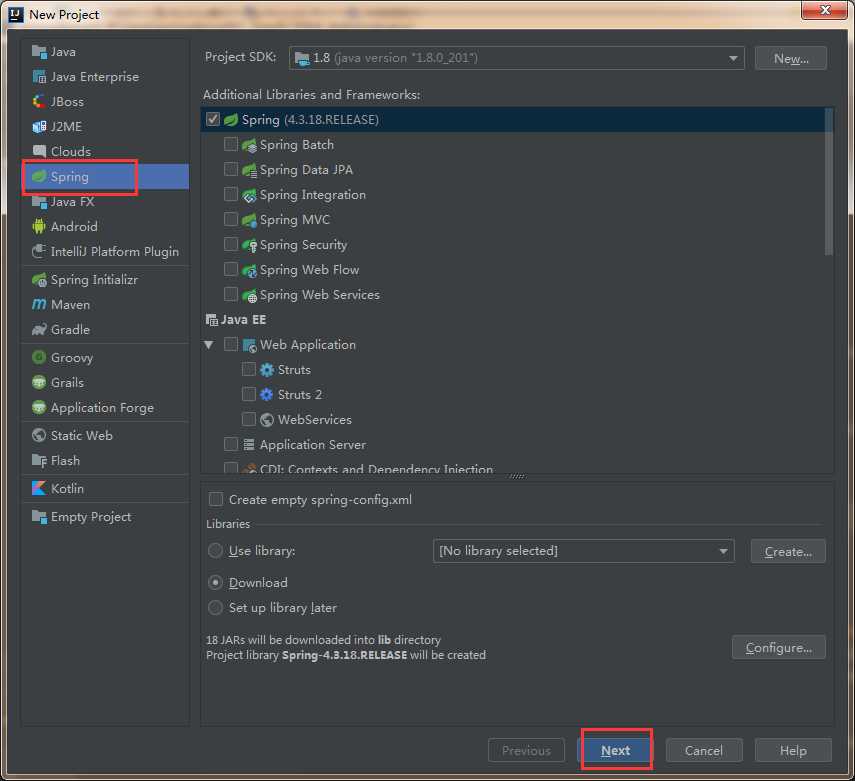Select the Maven 'm' icon

point(39,304)
